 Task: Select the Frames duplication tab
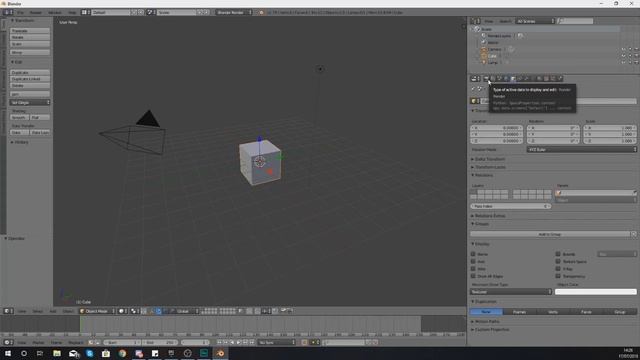(x=519, y=311)
